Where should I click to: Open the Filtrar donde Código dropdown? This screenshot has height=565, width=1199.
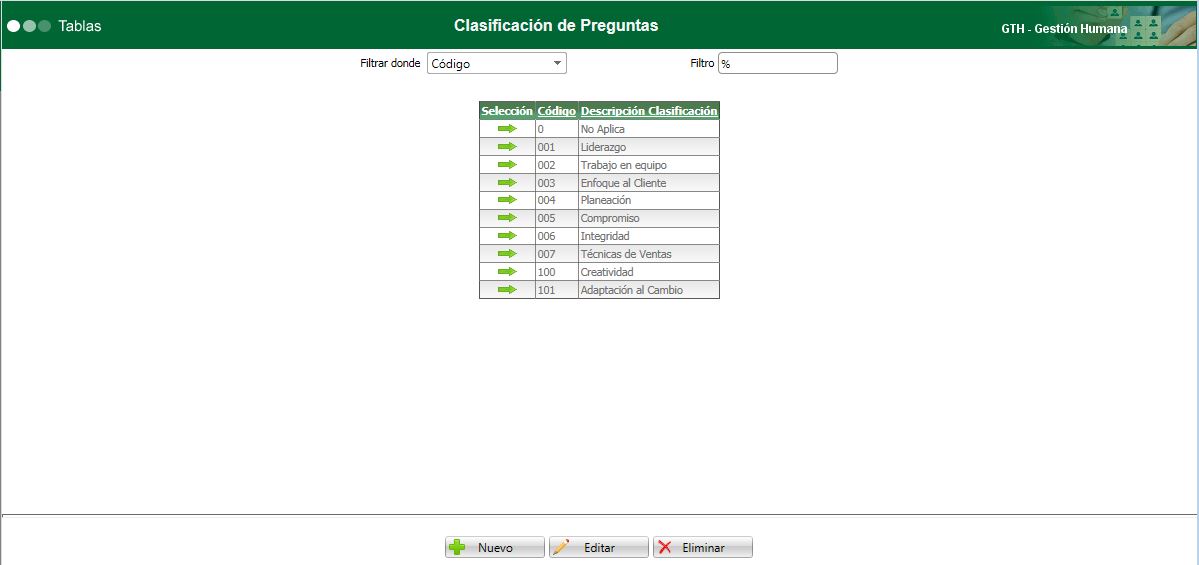pyautogui.click(x=496, y=63)
